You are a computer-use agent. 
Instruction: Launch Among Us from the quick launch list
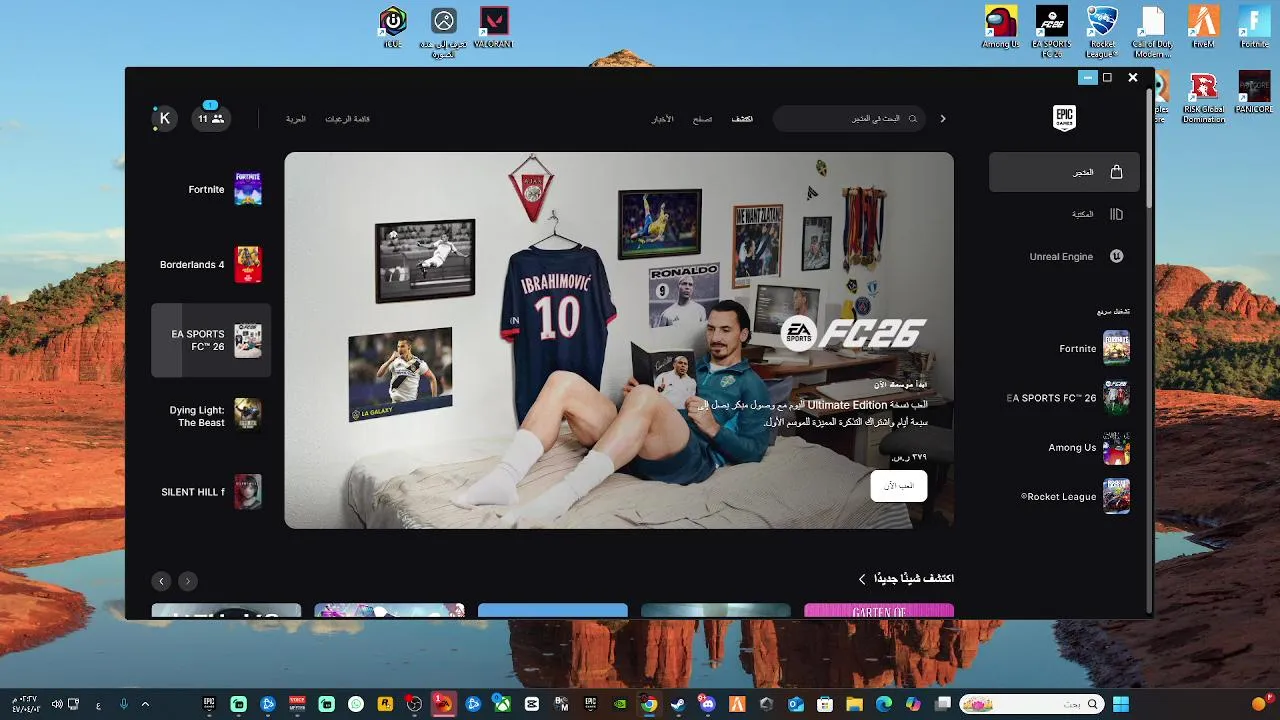1088,448
